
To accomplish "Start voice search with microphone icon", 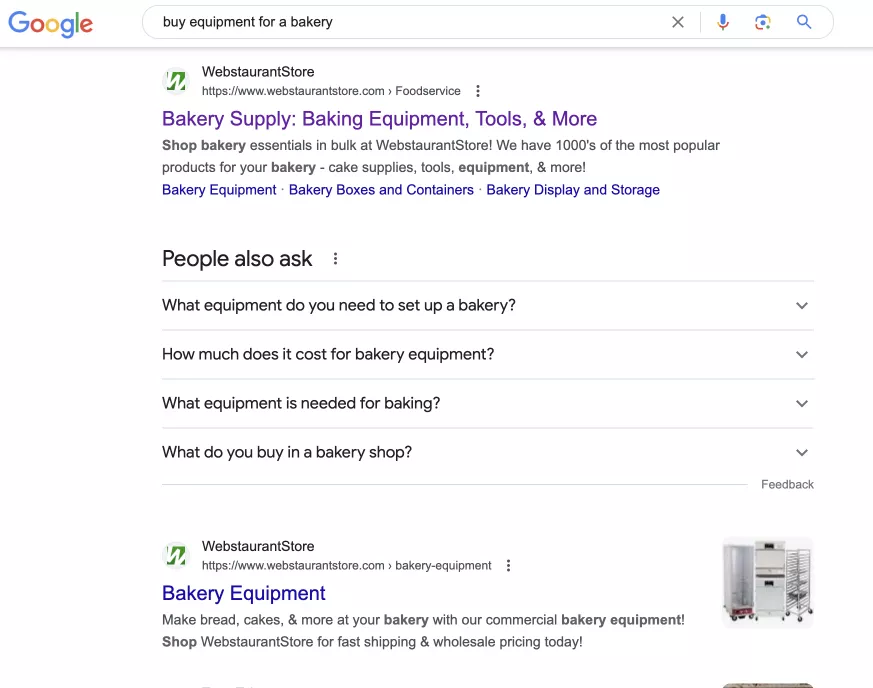I will coord(723,22).
